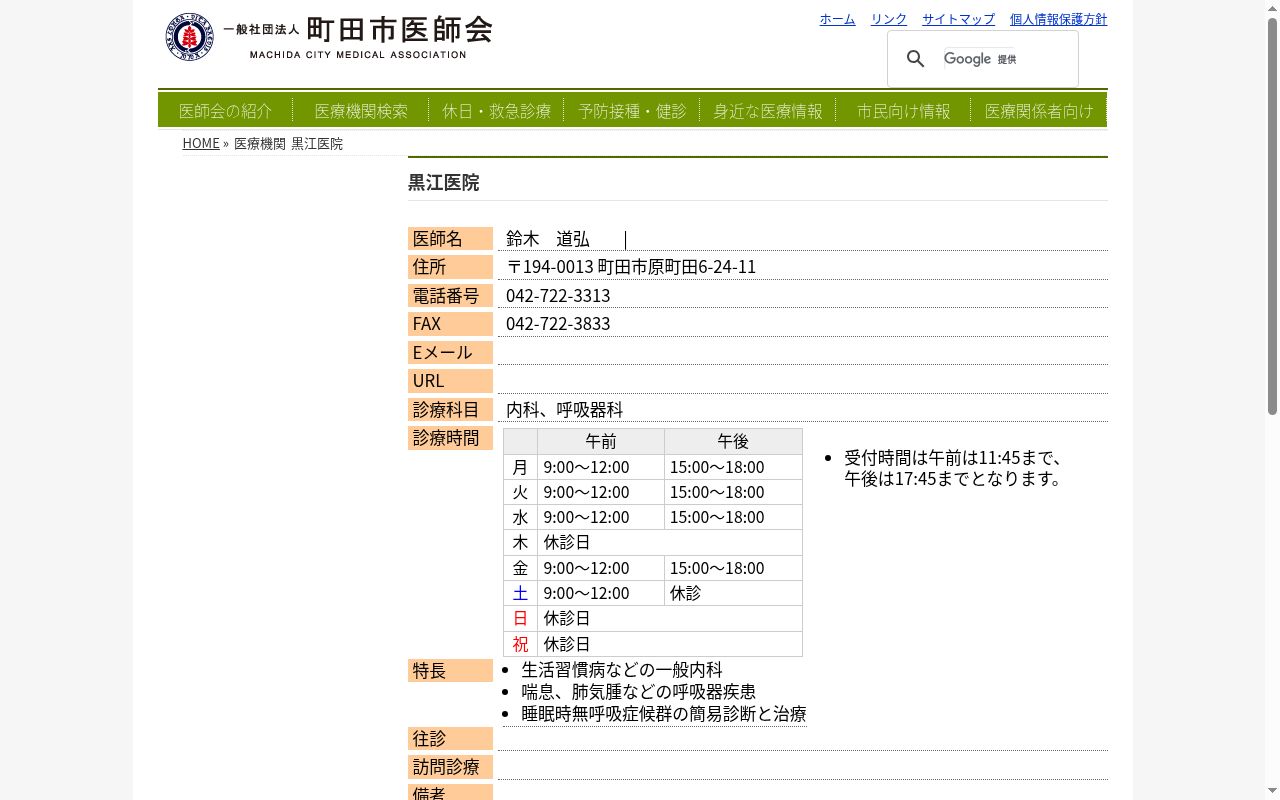Click the 睡眠時無呼吸症候群の簡易診断と治療 bullet
The image size is (1280, 800).
[663, 713]
